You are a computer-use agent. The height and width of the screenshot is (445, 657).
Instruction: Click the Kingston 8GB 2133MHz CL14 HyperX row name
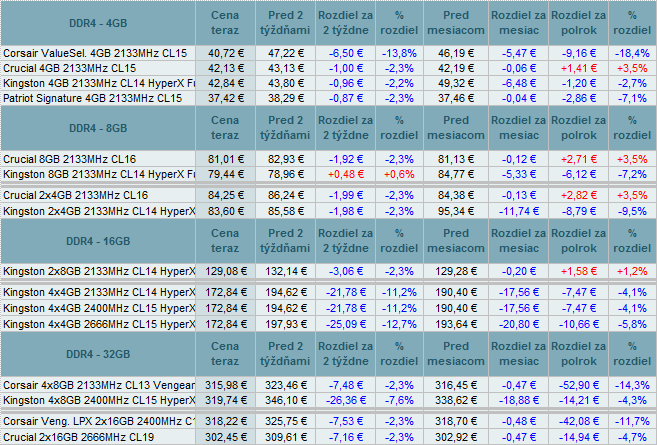(98, 174)
